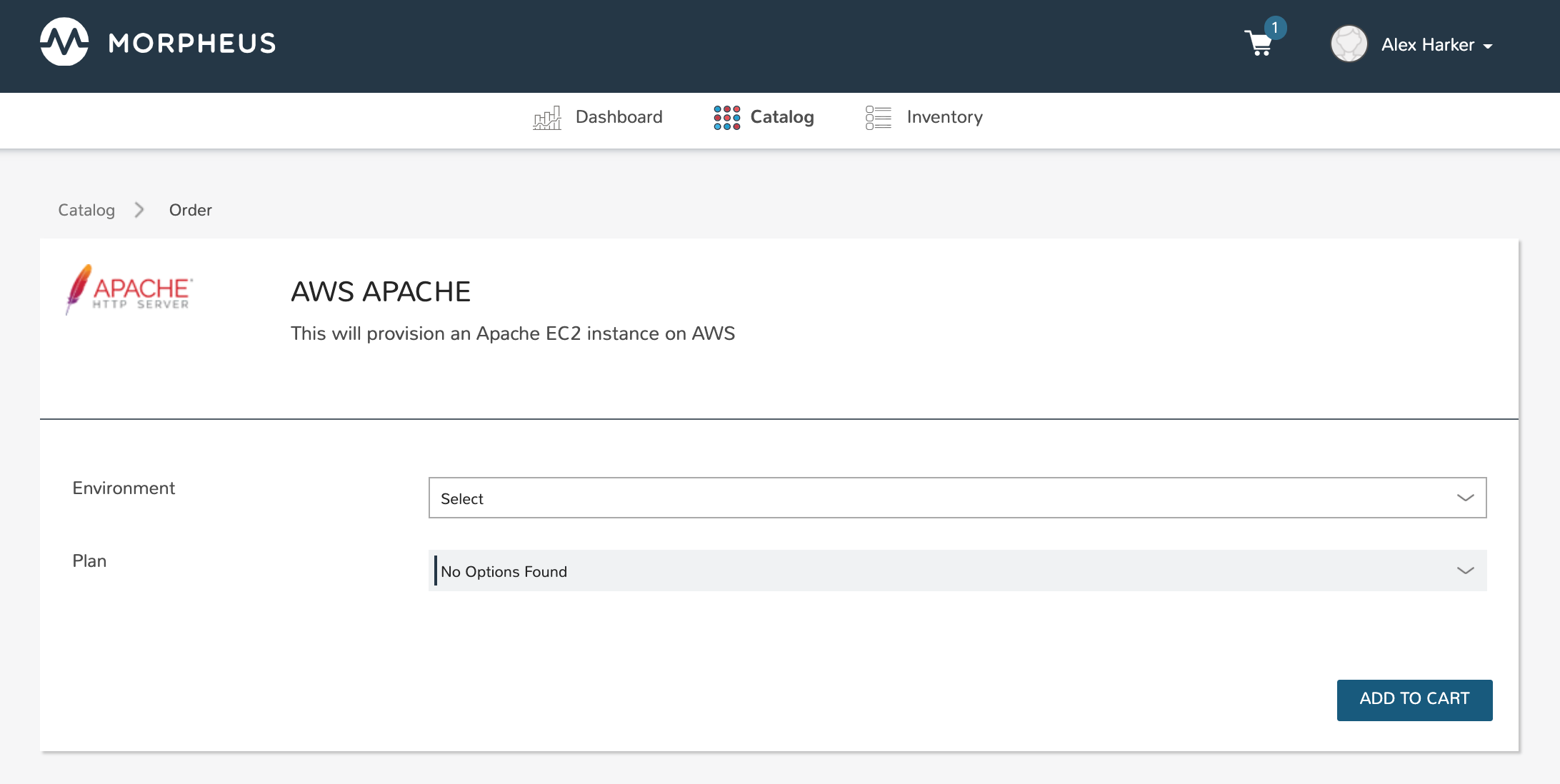This screenshot has width=1560, height=784.
Task: Click the Dashboard chart icon
Action: [547, 117]
